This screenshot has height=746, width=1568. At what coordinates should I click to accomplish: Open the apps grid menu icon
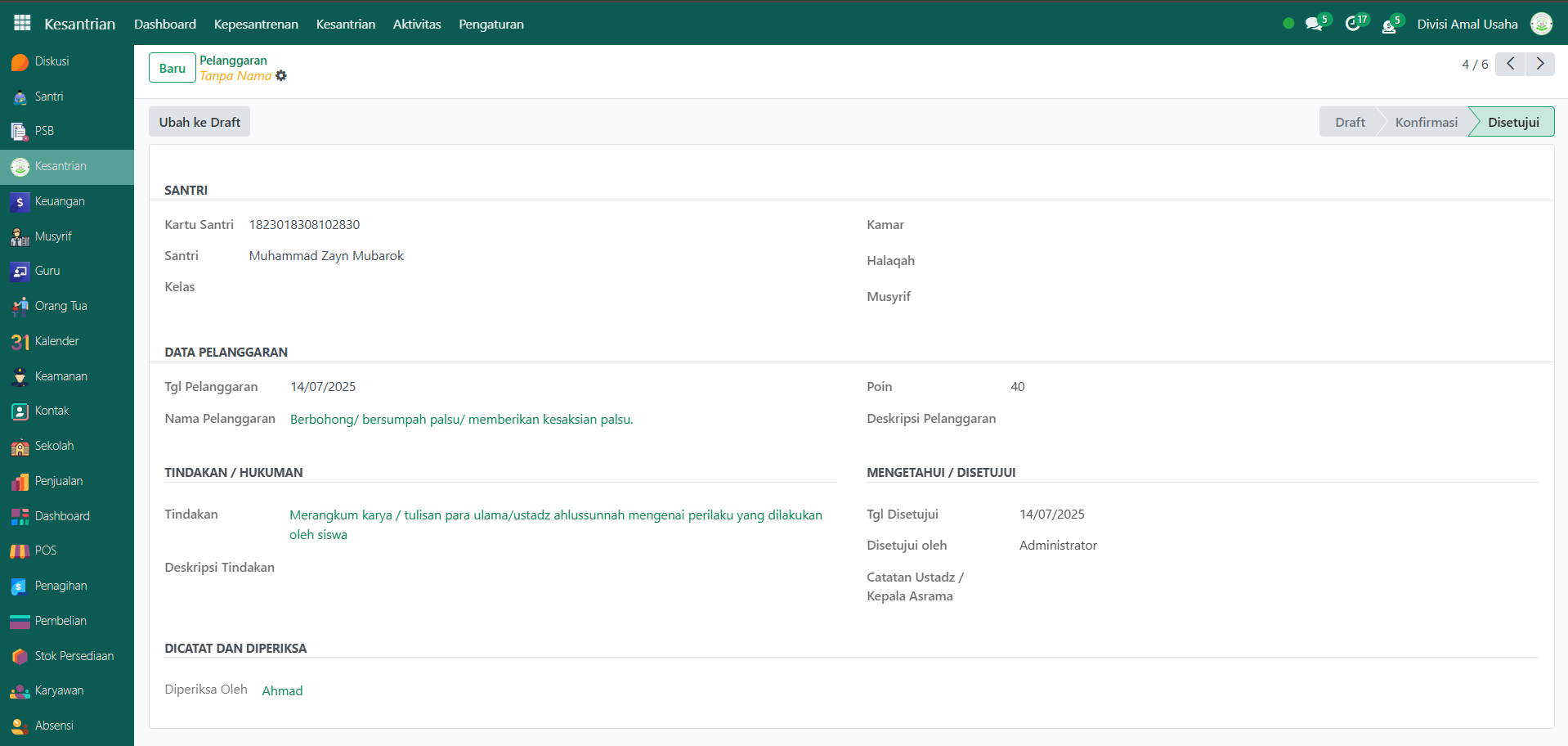point(22,23)
